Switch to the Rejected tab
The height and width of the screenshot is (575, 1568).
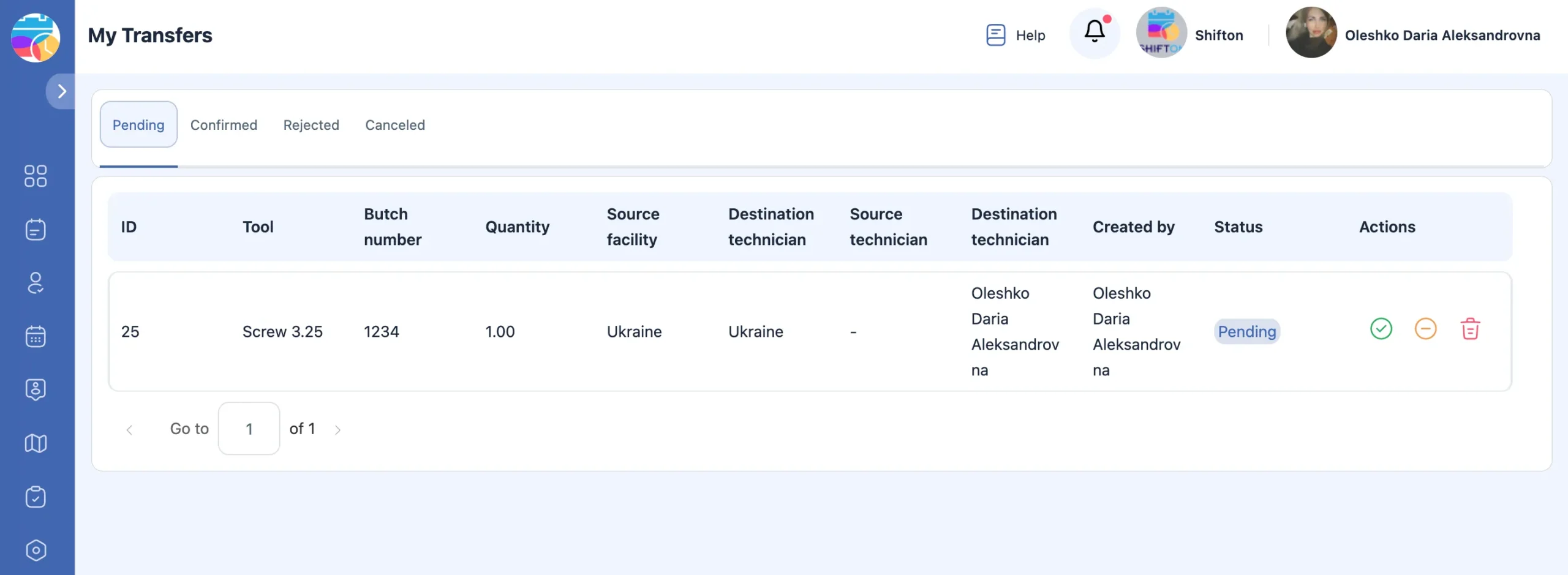tap(311, 125)
